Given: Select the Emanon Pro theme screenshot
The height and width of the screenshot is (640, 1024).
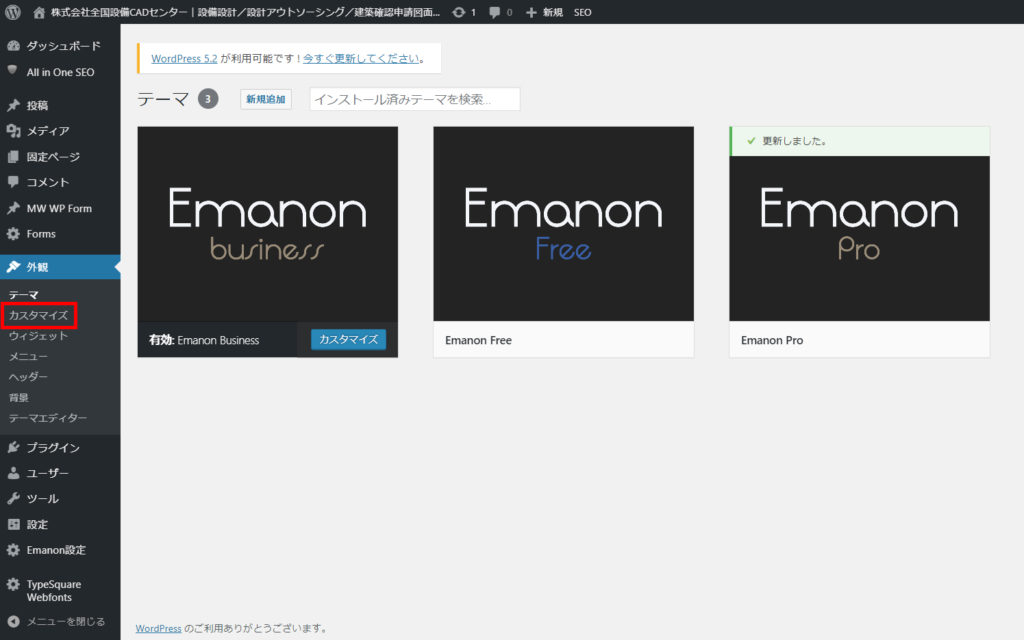Looking at the screenshot, I should click(859, 238).
